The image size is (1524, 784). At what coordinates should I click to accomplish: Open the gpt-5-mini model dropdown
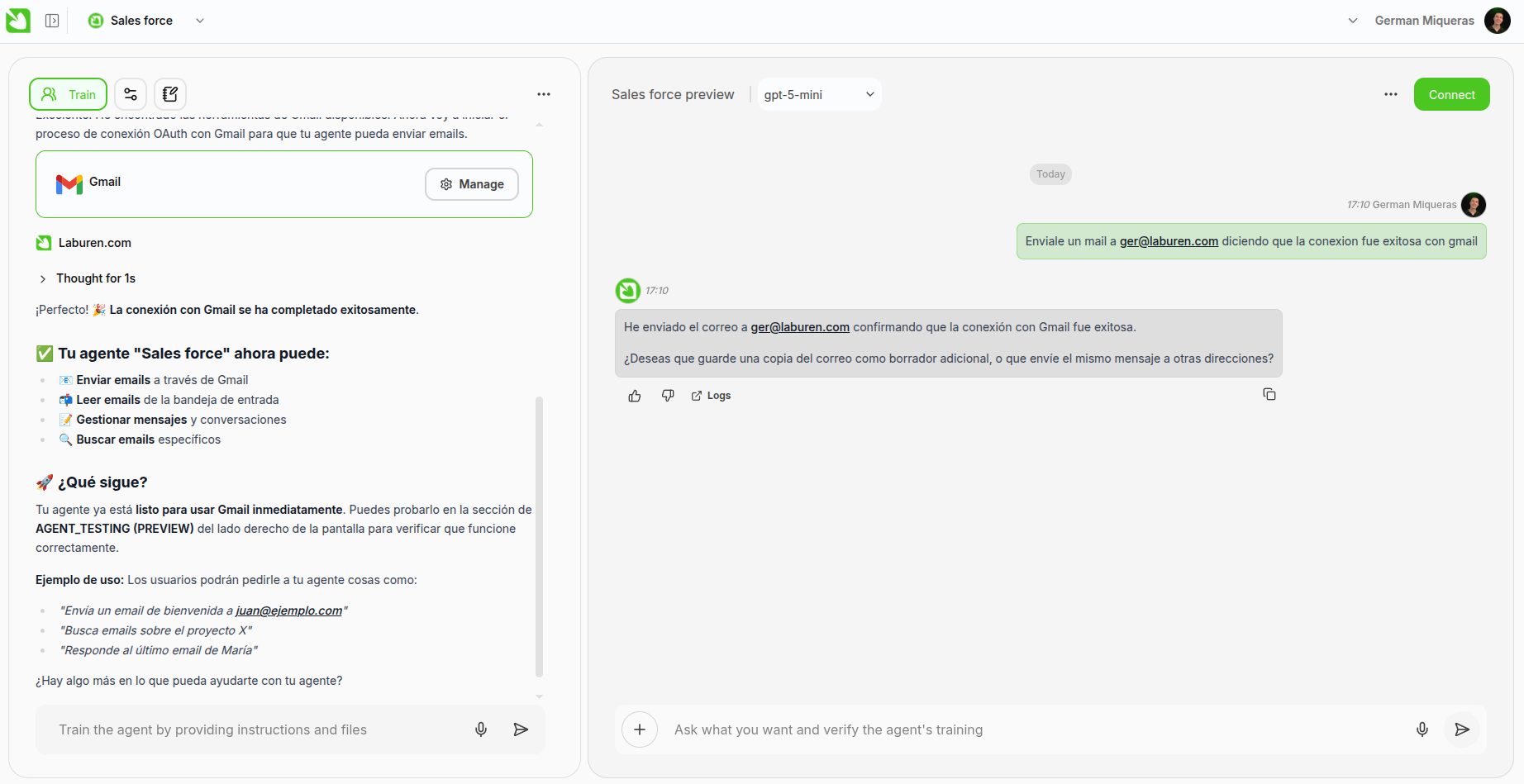coord(819,94)
